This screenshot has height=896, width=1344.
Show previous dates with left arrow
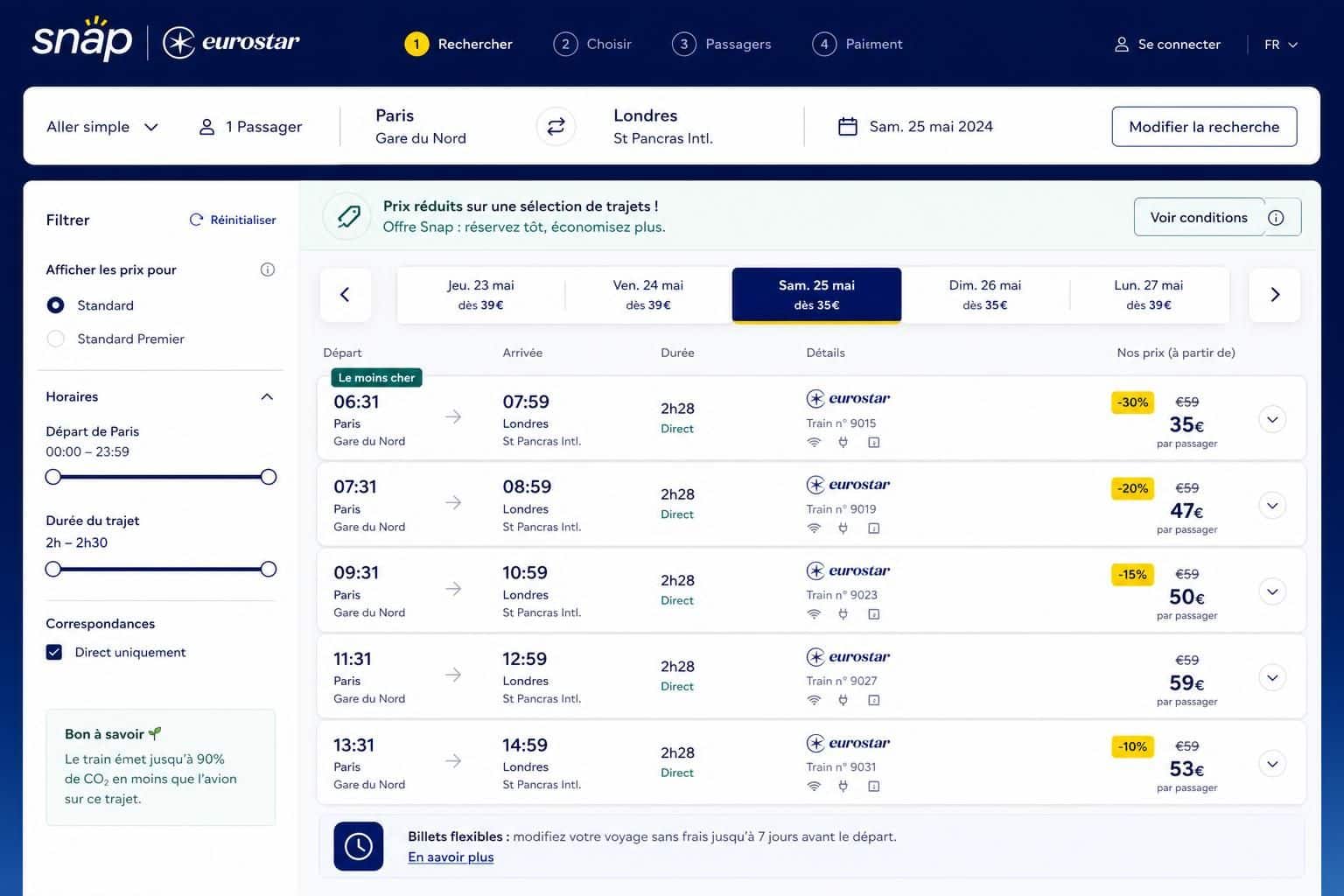345,295
